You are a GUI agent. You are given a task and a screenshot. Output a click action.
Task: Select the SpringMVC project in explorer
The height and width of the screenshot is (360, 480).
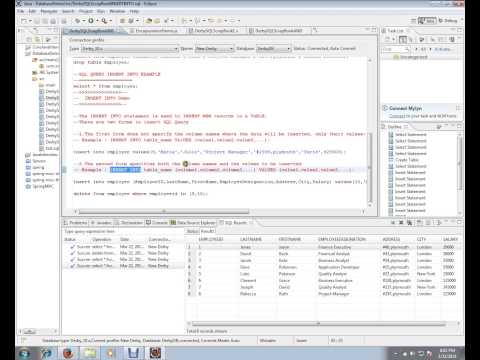point(43,186)
